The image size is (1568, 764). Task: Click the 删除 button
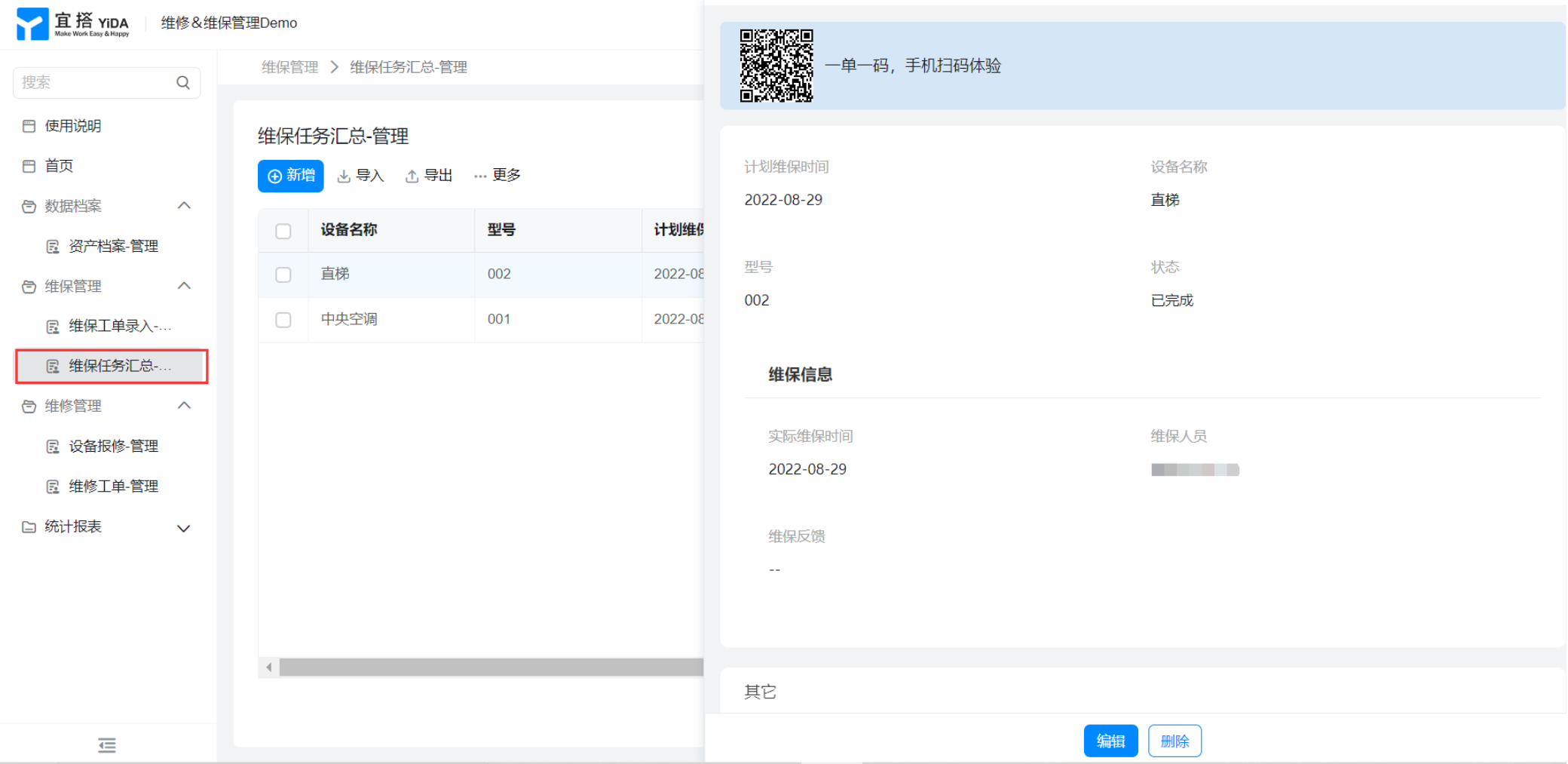(x=1174, y=741)
